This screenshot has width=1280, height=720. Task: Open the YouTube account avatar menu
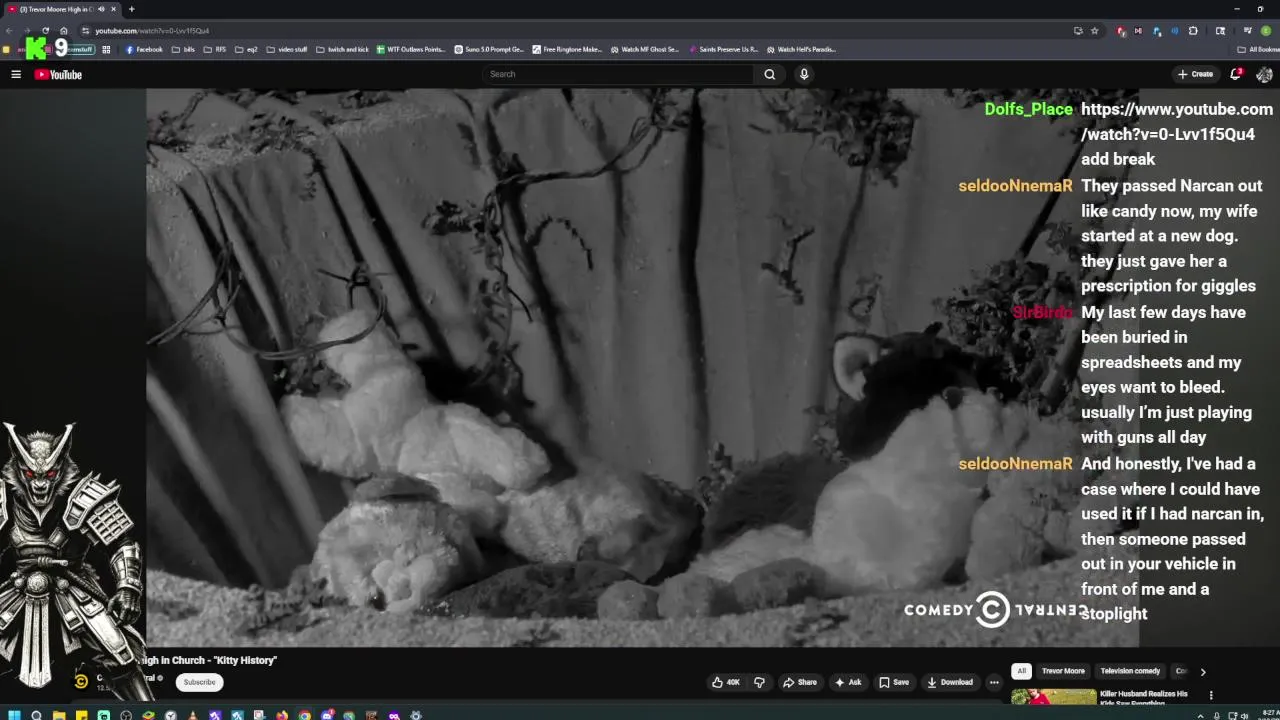click(x=1264, y=74)
